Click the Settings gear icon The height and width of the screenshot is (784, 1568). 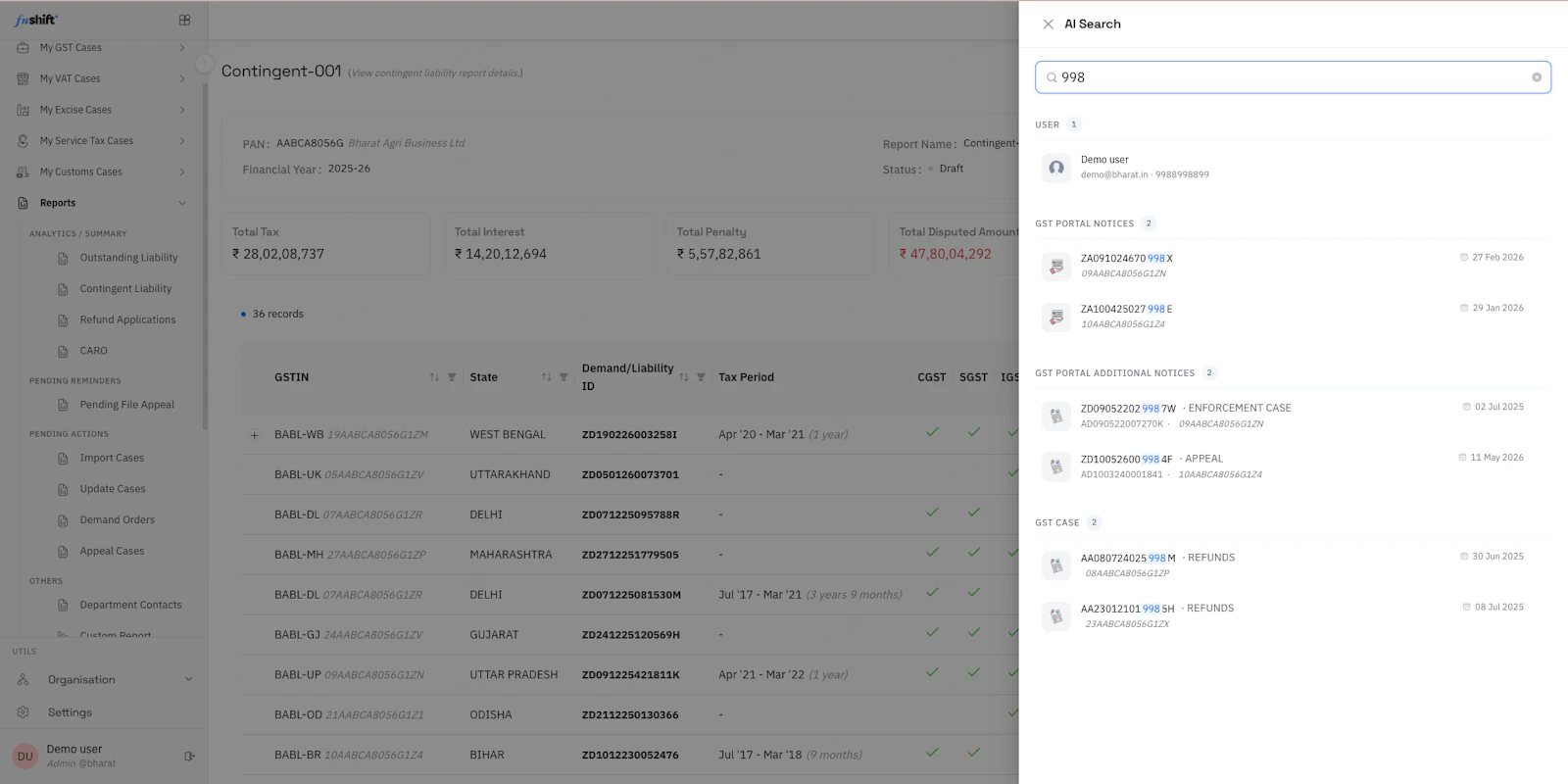click(23, 712)
